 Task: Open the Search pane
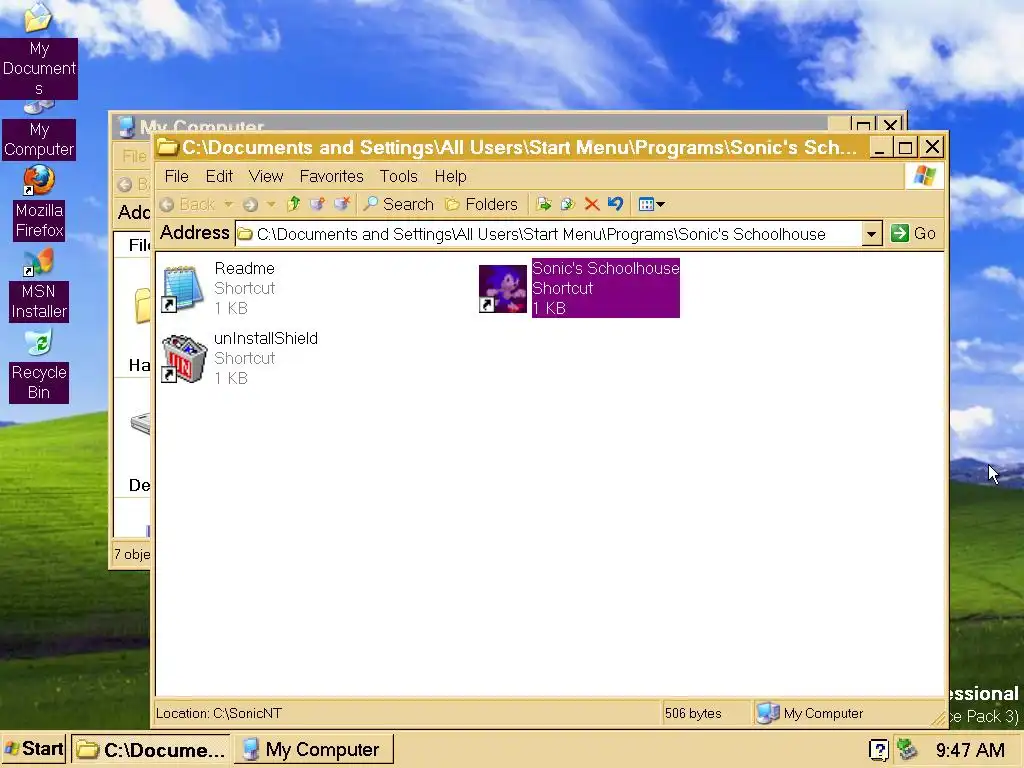(398, 204)
